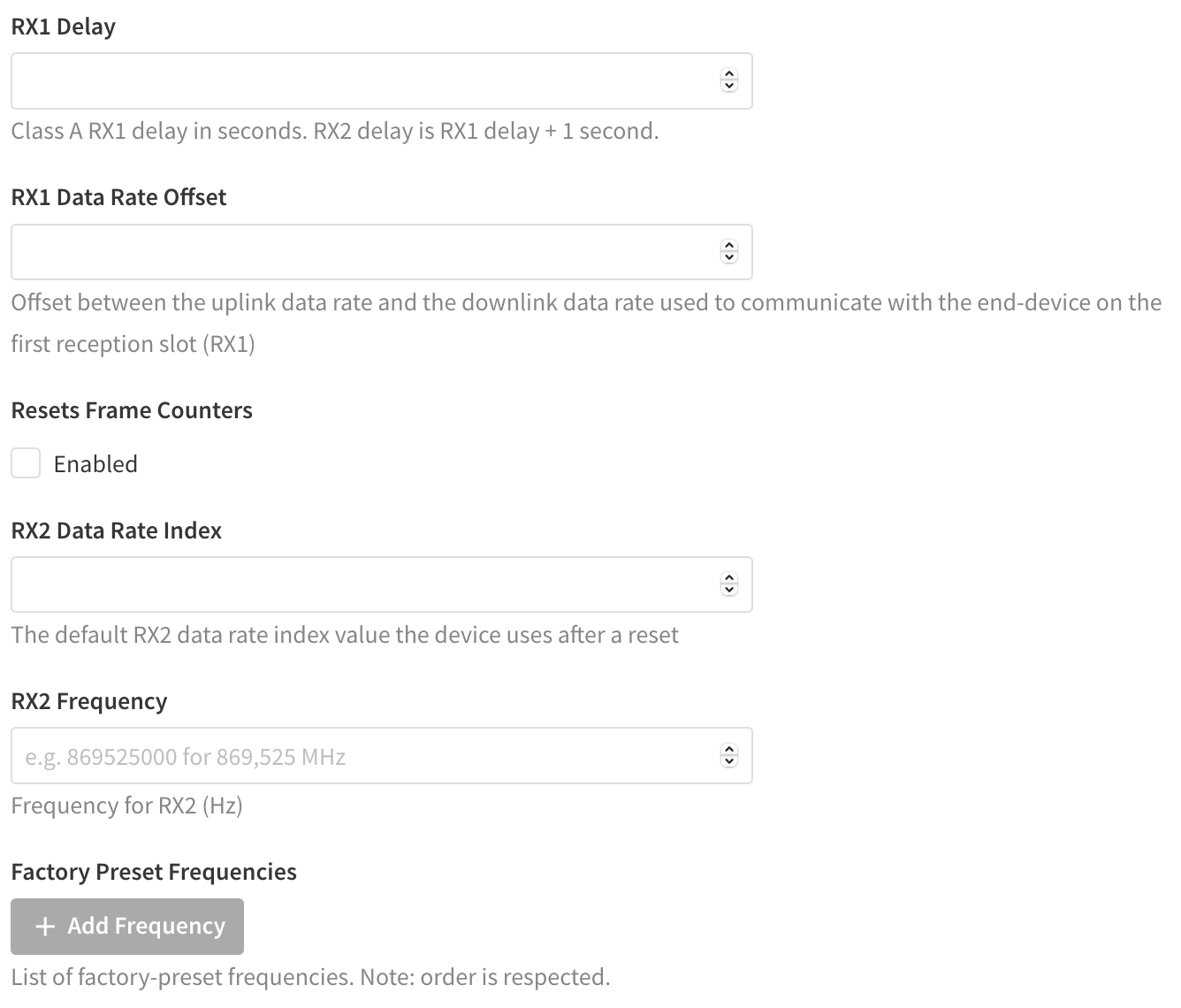Raise RX2 Data Rate Index using the stepper
1181x1008 pixels.
[x=729, y=579]
